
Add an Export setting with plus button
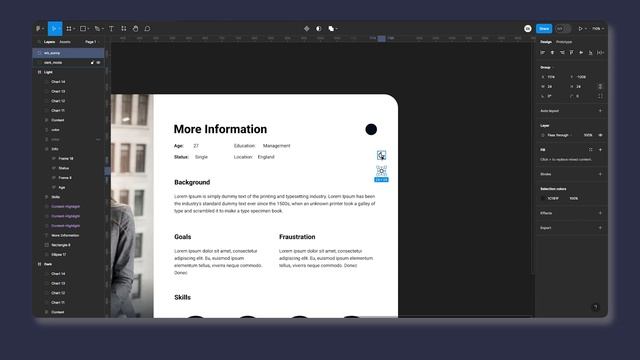click(600, 228)
